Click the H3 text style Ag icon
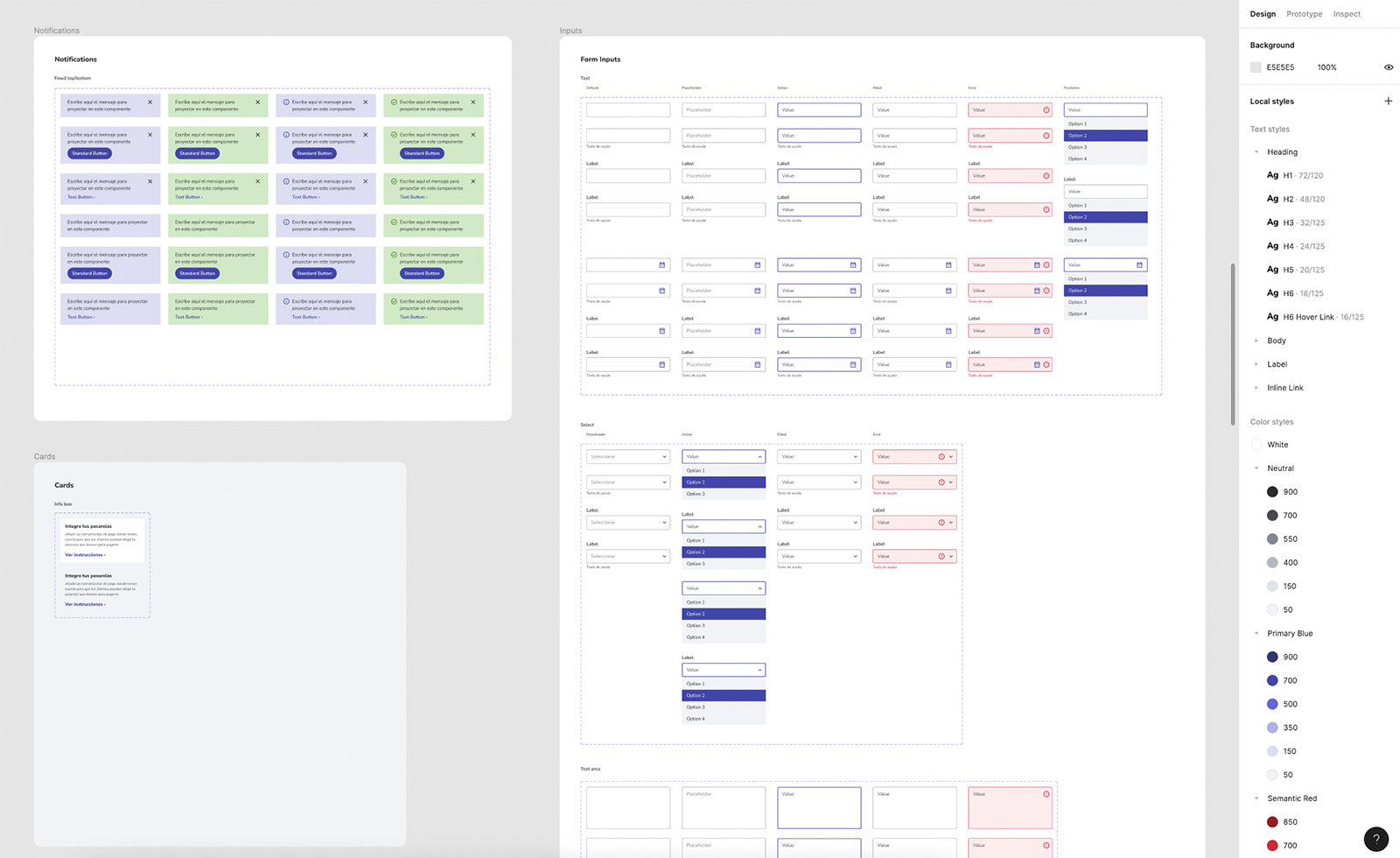Image resolution: width=1400 pixels, height=858 pixels. click(1272, 222)
